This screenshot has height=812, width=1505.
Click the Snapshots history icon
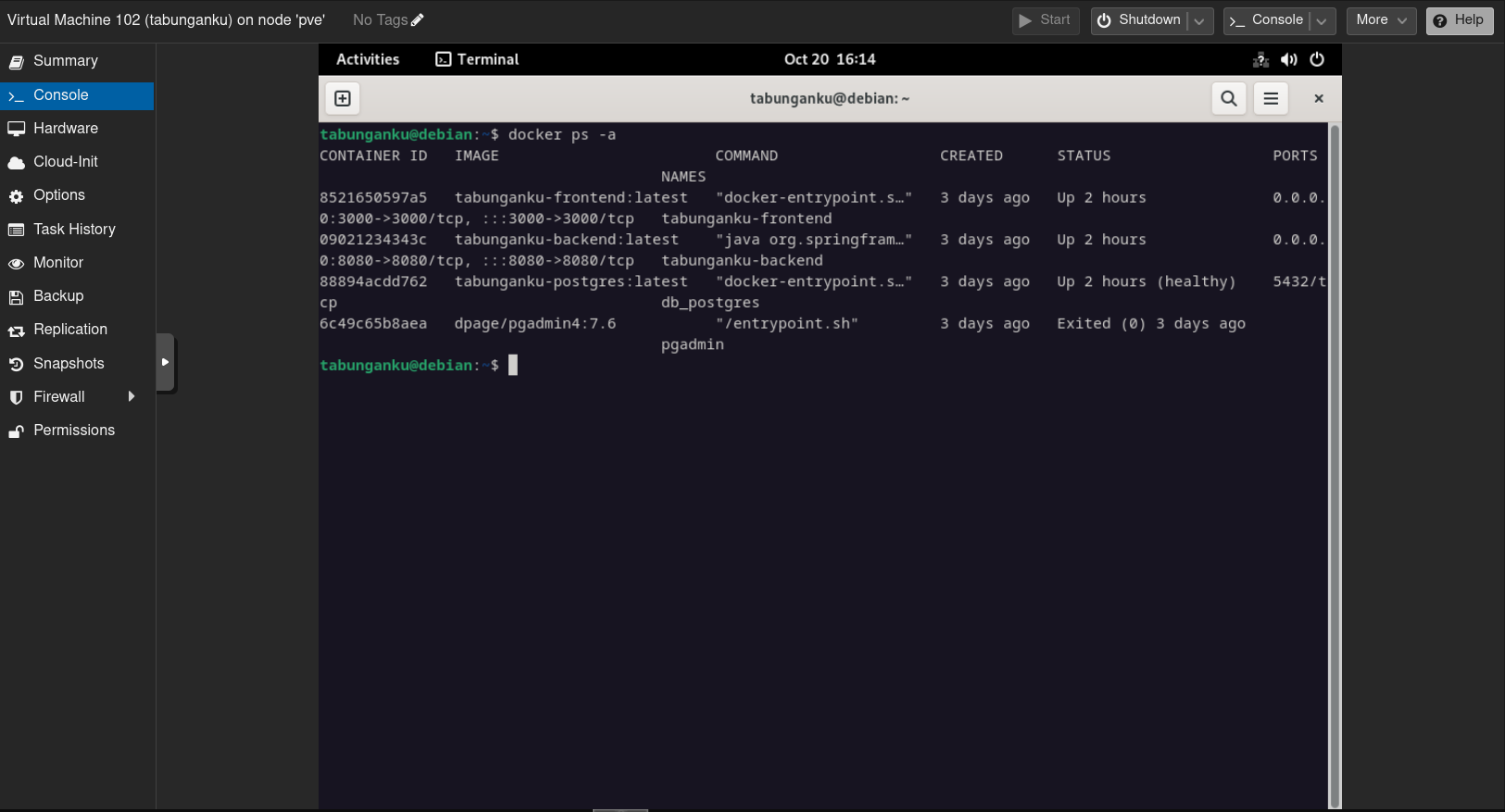(16, 365)
